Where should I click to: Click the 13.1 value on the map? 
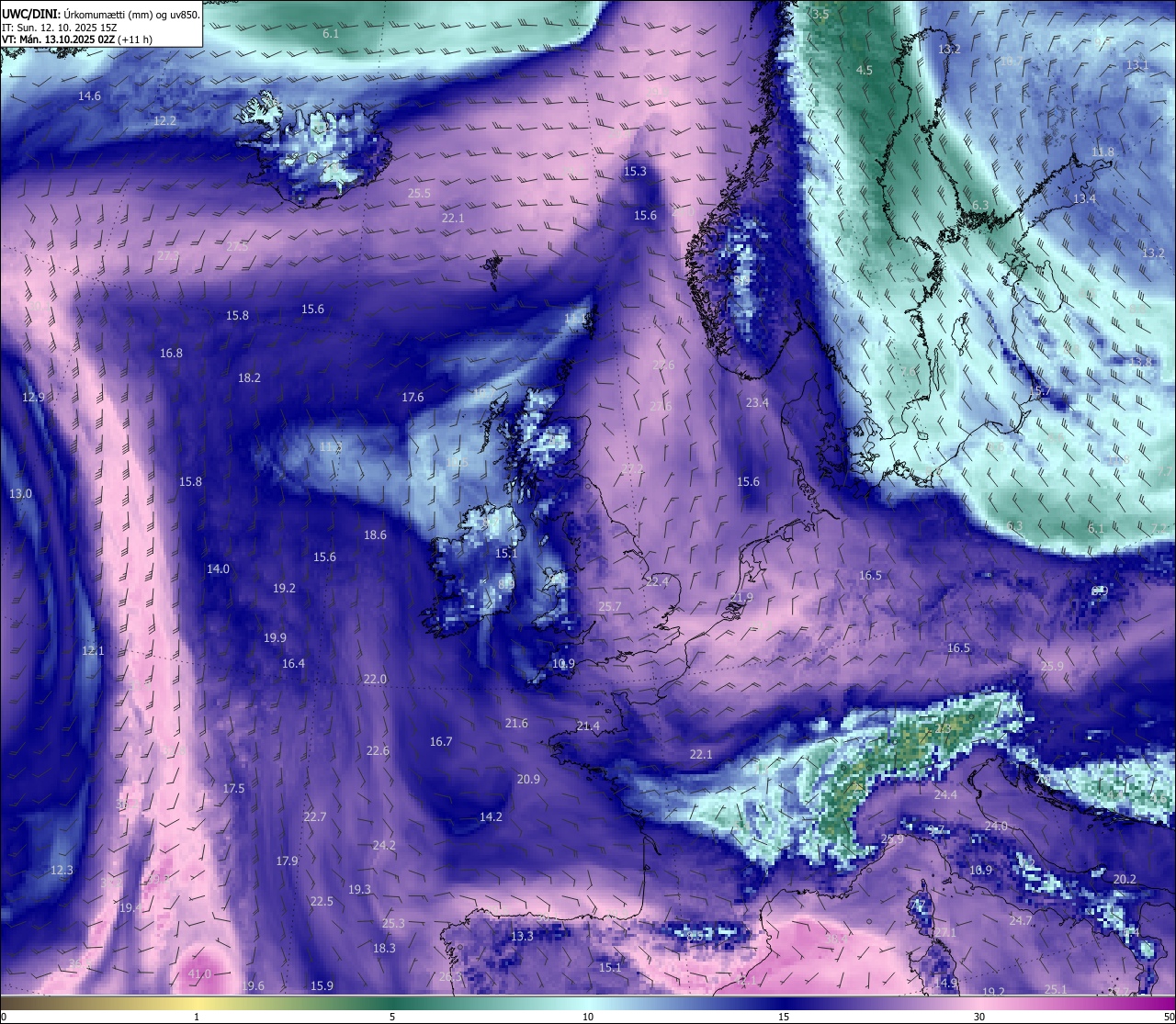[1137, 64]
